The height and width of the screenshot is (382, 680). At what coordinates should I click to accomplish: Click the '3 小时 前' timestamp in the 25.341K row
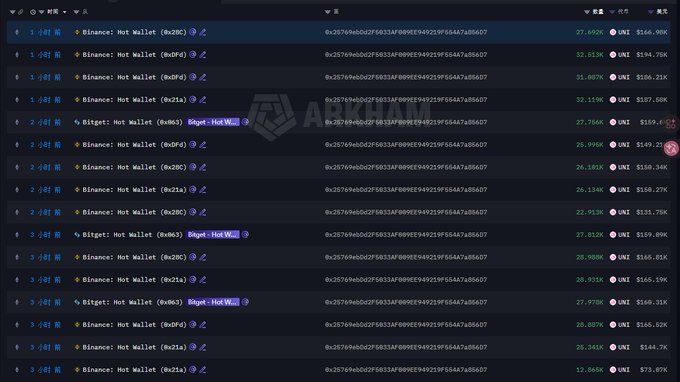click(45, 347)
